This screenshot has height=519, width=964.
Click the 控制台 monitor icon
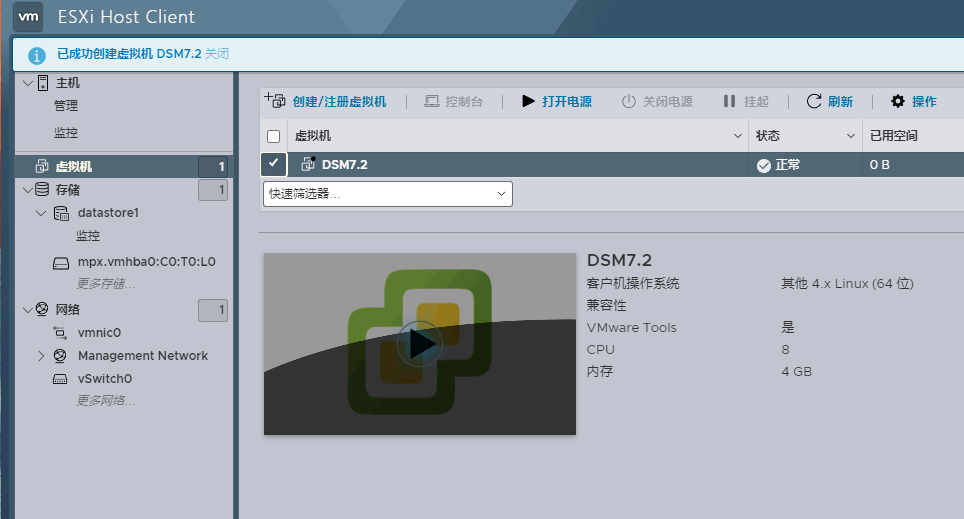click(x=432, y=101)
